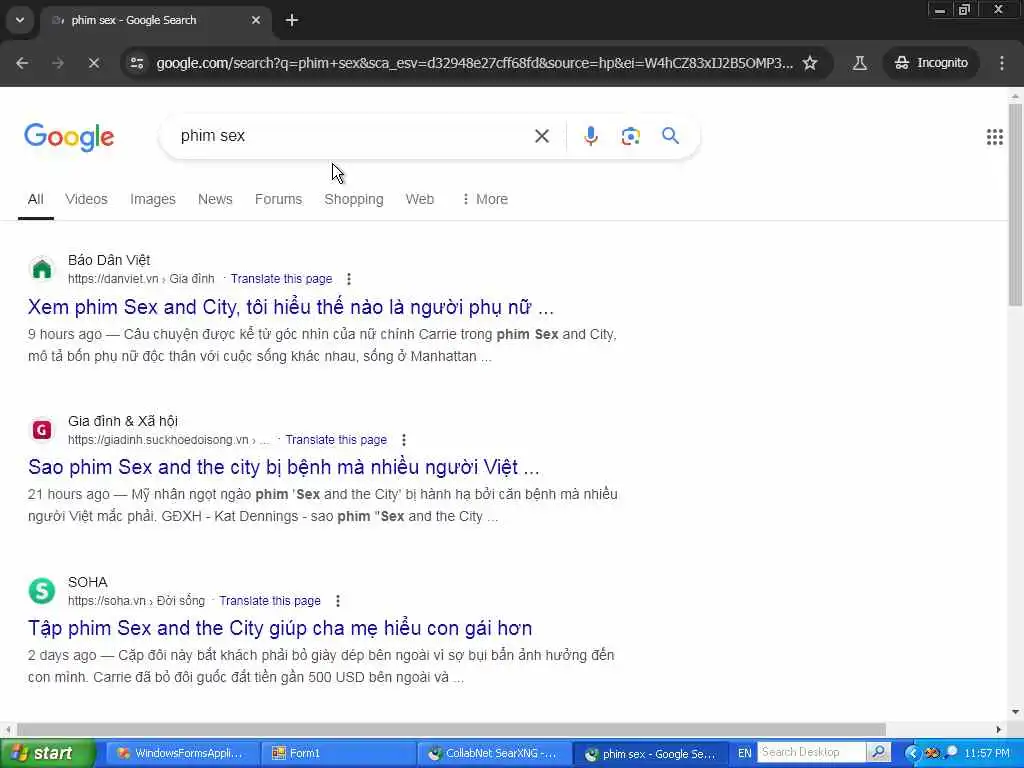The height and width of the screenshot is (768, 1024).
Task: Switch to Shopping results tab
Action: tap(354, 199)
